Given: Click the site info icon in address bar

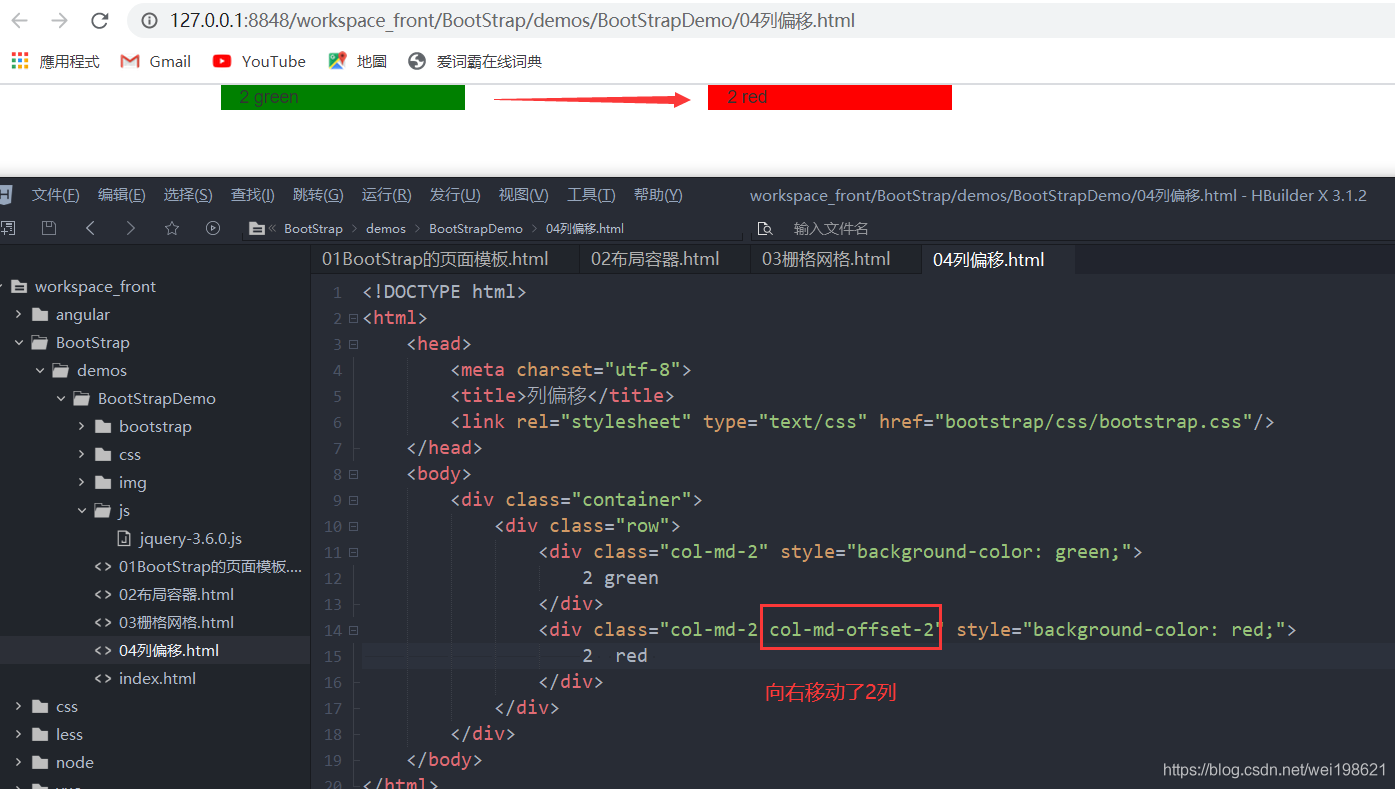Looking at the screenshot, I should pos(149,21).
